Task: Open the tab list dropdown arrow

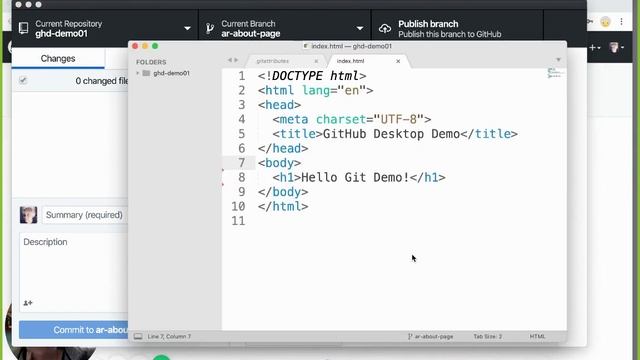Action: [558, 60]
